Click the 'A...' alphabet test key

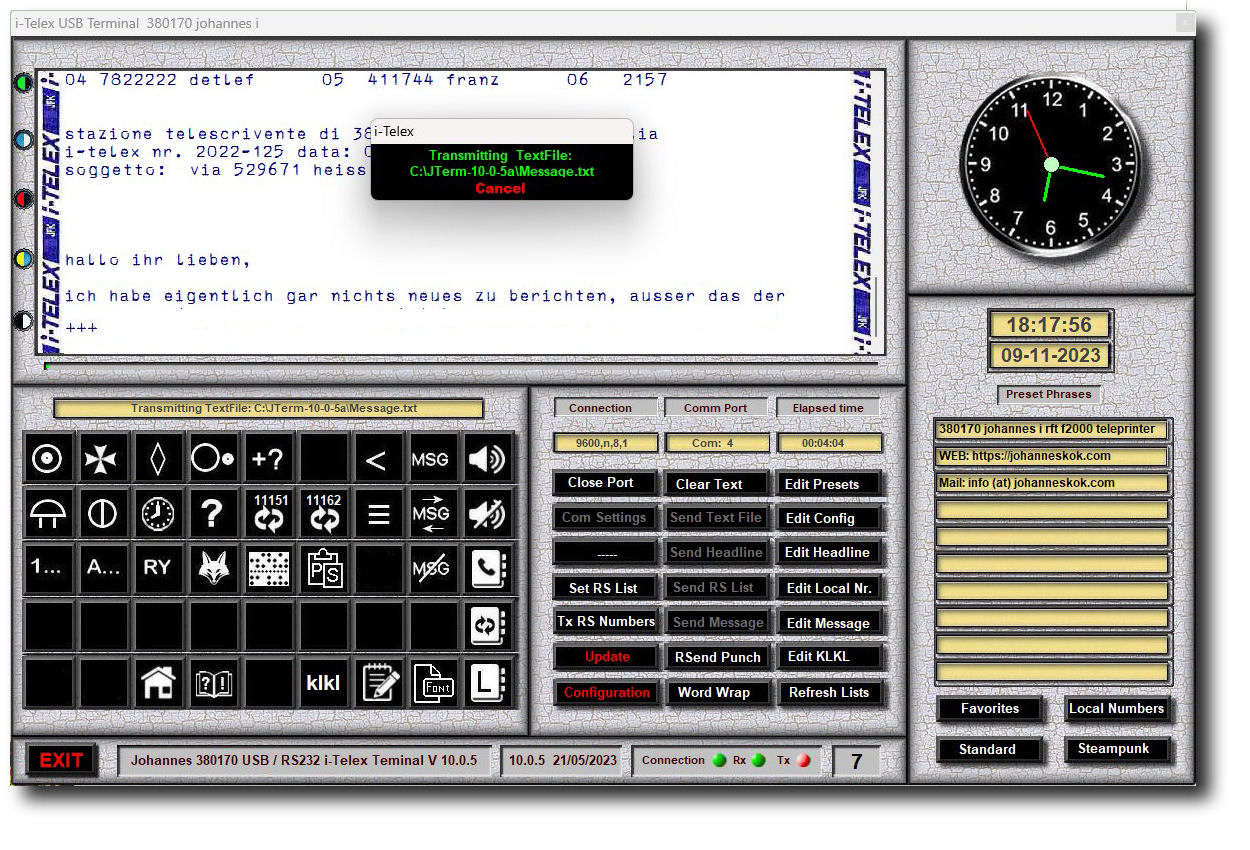click(x=103, y=569)
